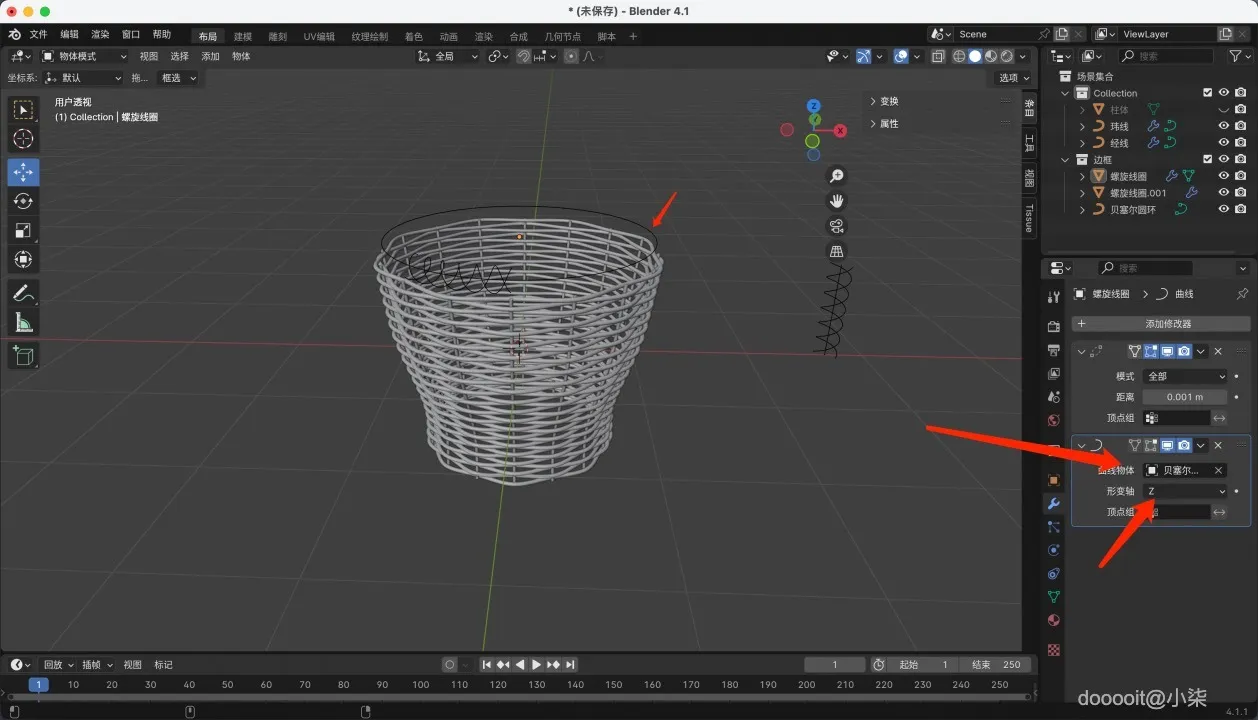Hide 纬线 object using its eye icon
The width and height of the screenshot is (1258, 720).
1223,126
